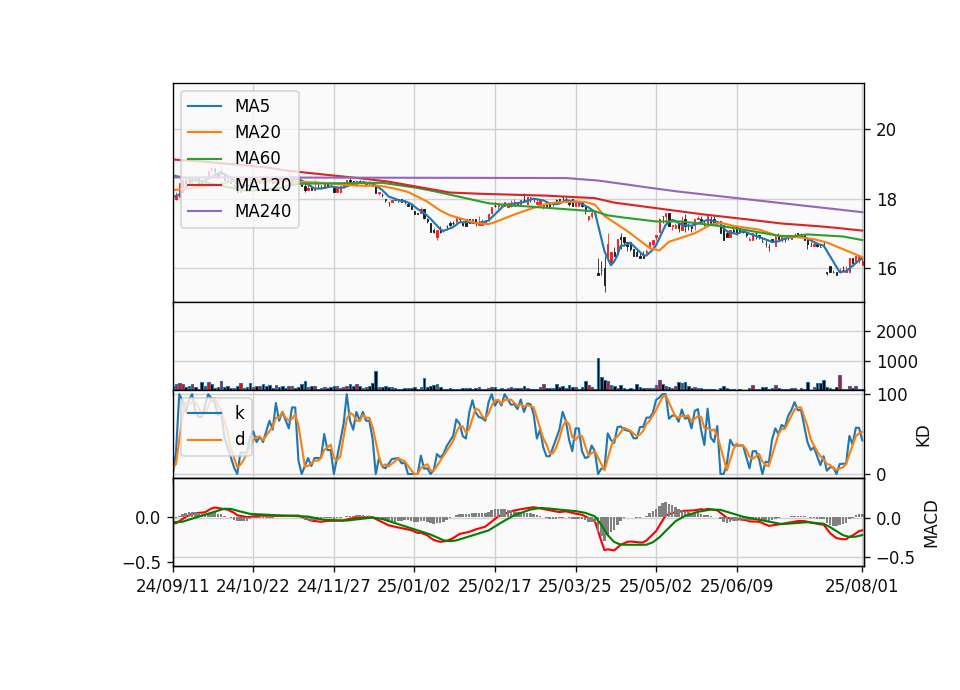The height and width of the screenshot is (690, 960).
Task: Click the 'd' legend label in KD panel
Action: [x=240, y=438]
